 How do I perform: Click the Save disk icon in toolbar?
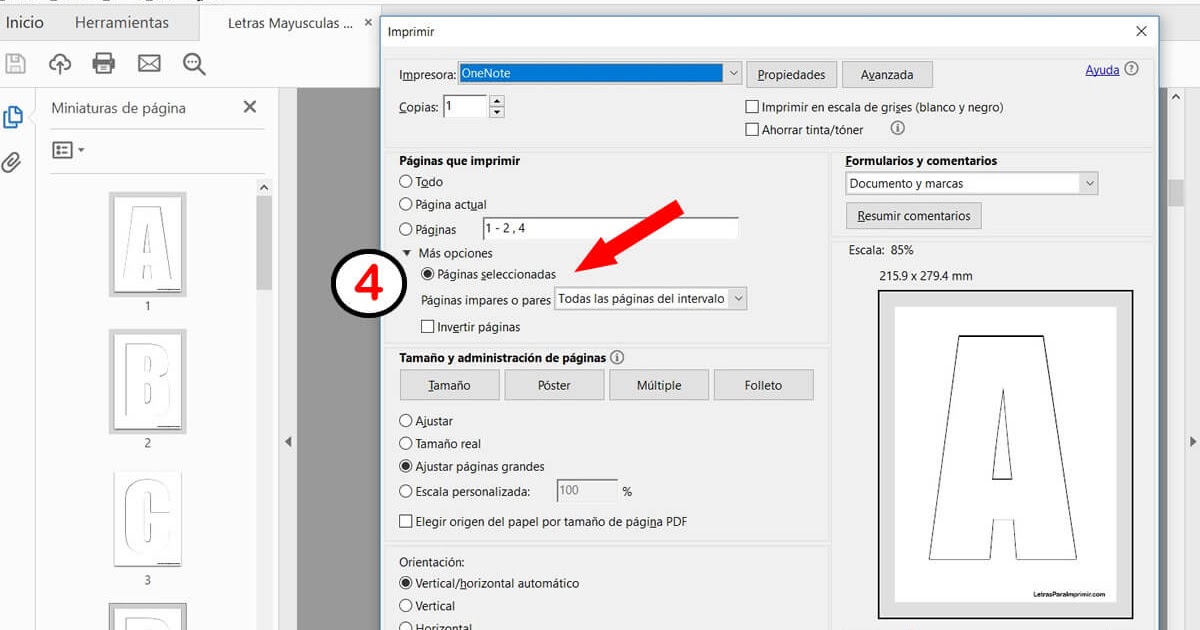[15, 64]
